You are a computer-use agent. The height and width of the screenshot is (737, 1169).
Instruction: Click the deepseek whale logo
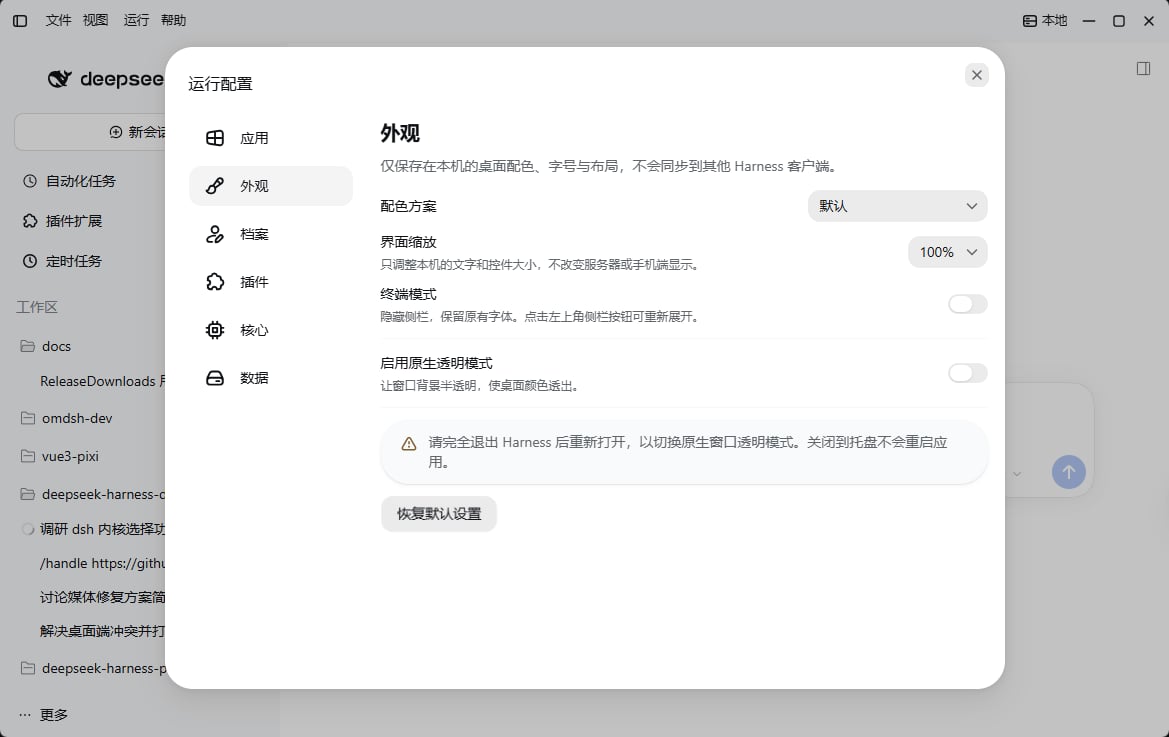pyautogui.click(x=60, y=78)
